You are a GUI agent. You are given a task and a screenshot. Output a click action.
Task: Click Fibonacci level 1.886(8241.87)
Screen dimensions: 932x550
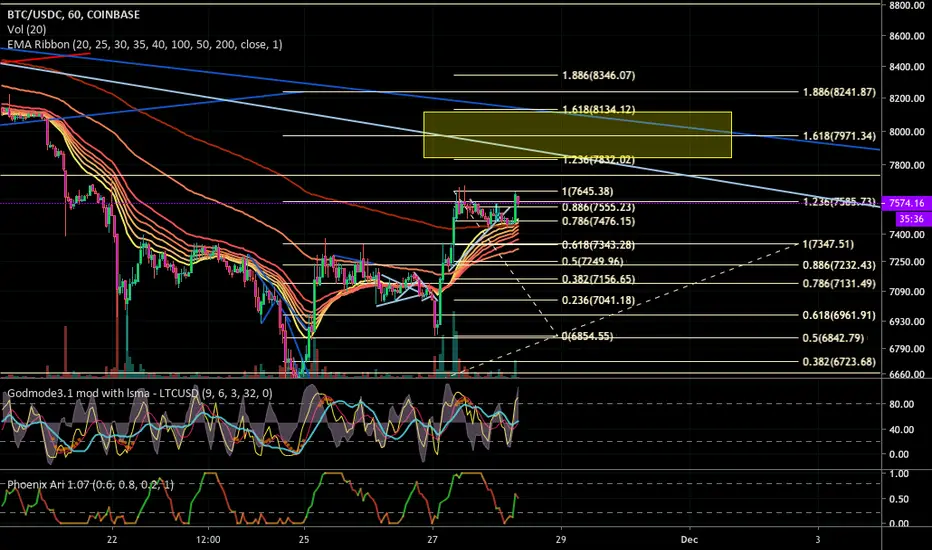pyautogui.click(x=839, y=92)
